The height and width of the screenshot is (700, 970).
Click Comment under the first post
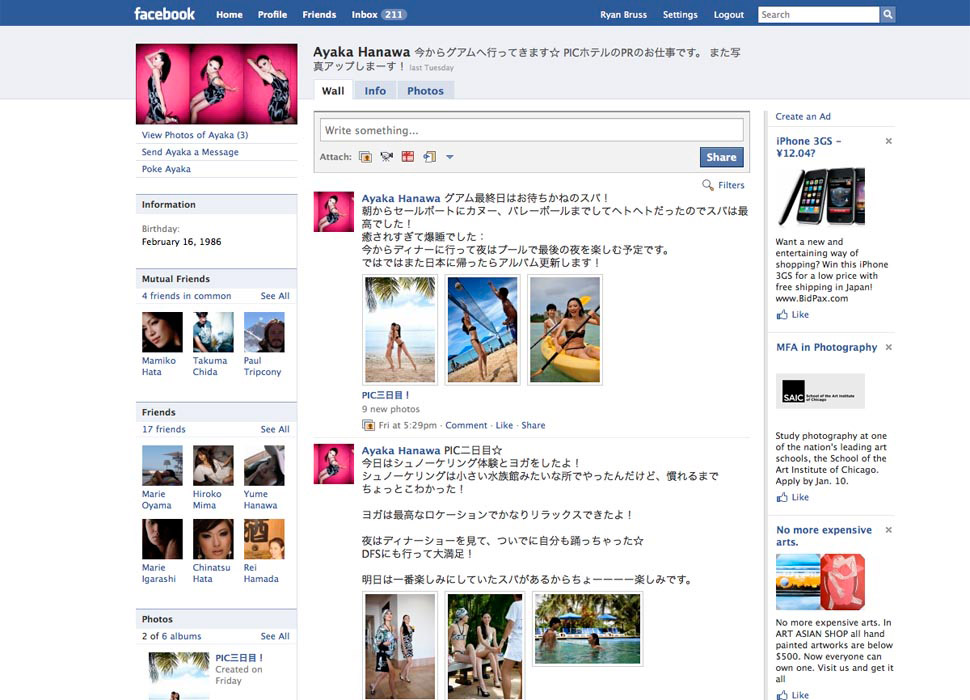466,425
